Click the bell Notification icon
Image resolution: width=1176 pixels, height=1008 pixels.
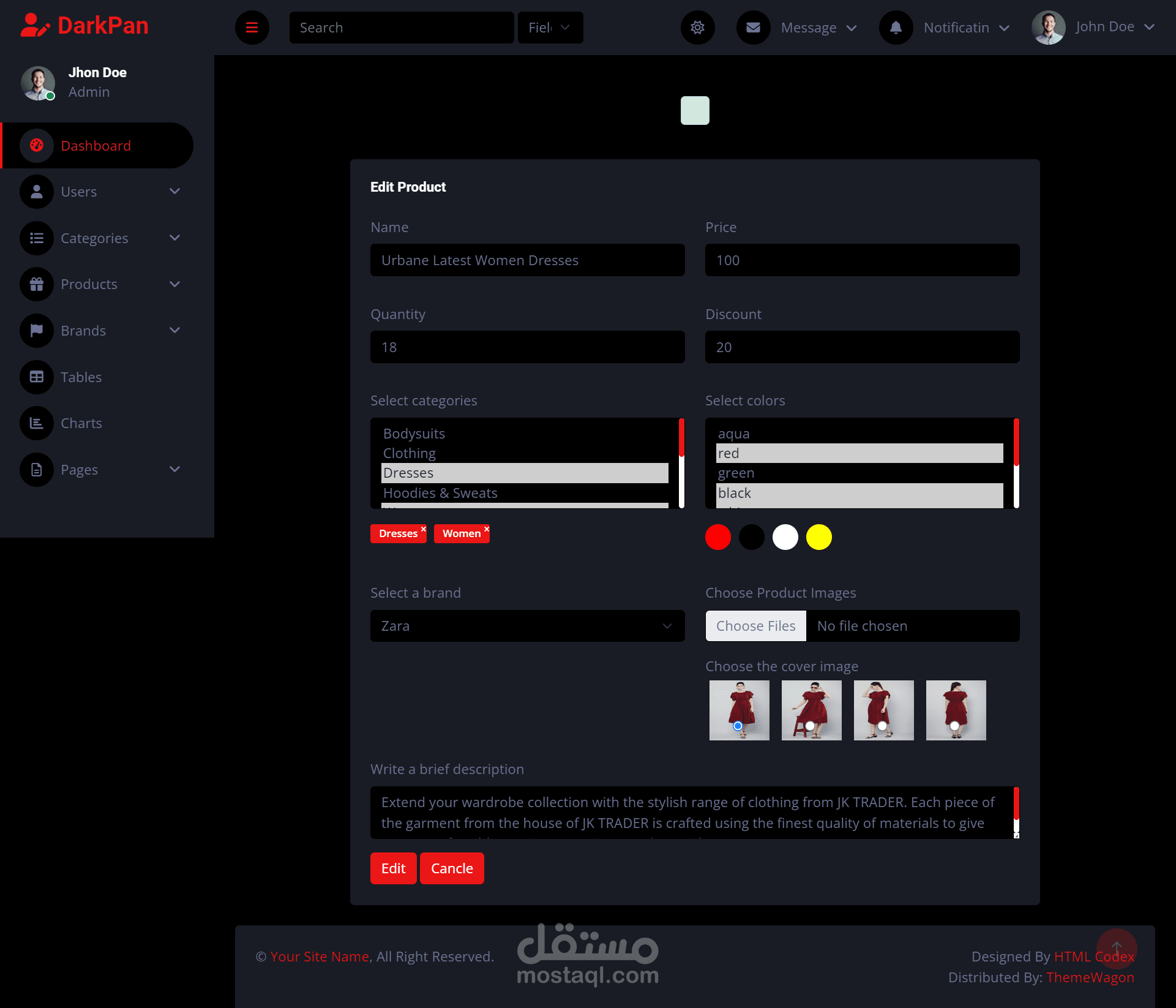coord(896,28)
